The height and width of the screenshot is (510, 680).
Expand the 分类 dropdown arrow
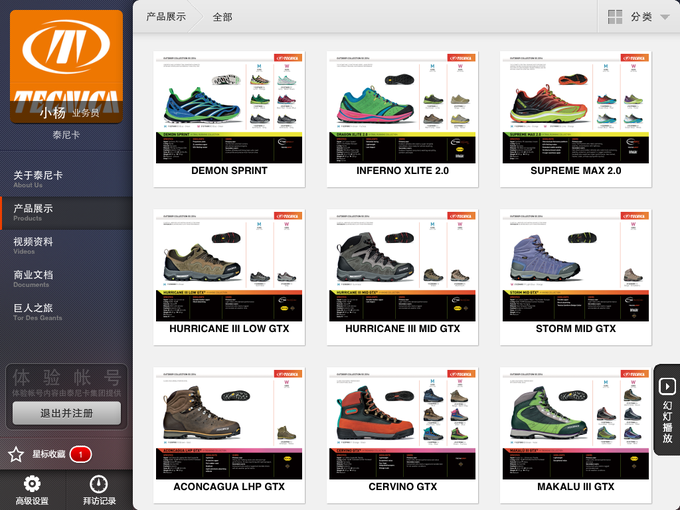coord(665,17)
